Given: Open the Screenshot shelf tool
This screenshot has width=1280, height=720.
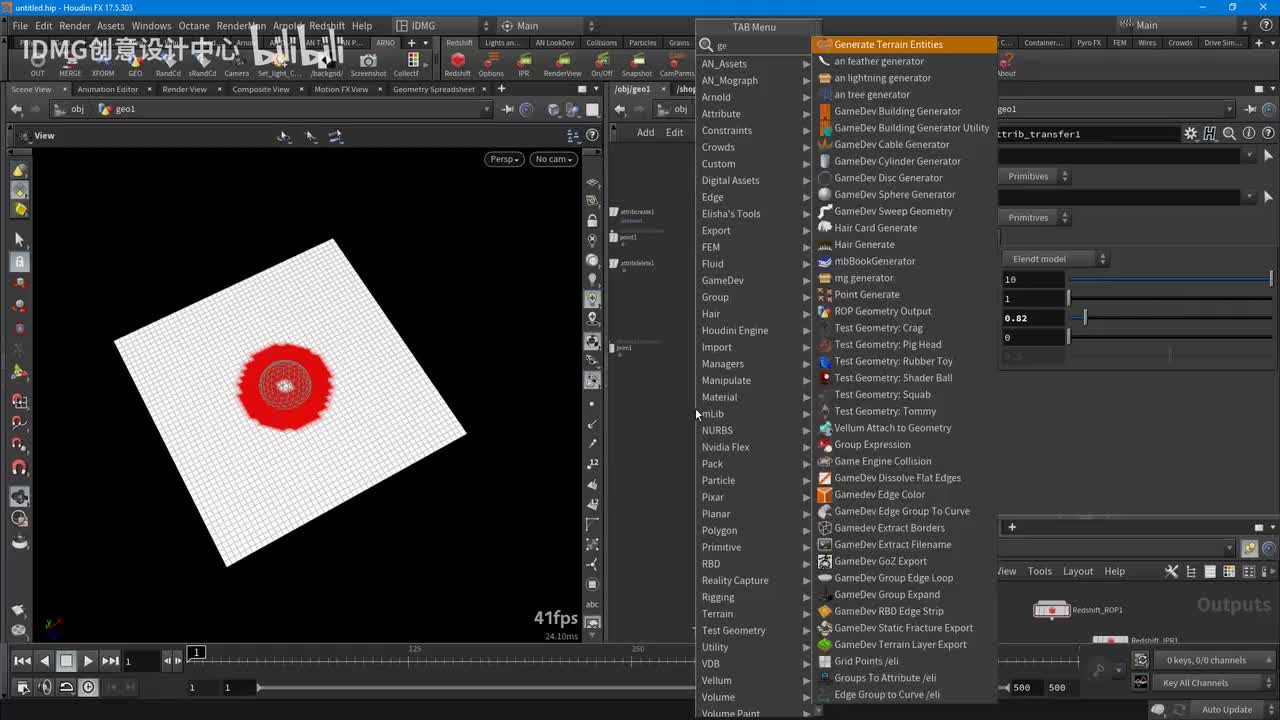Looking at the screenshot, I should pyautogui.click(x=368, y=62).
